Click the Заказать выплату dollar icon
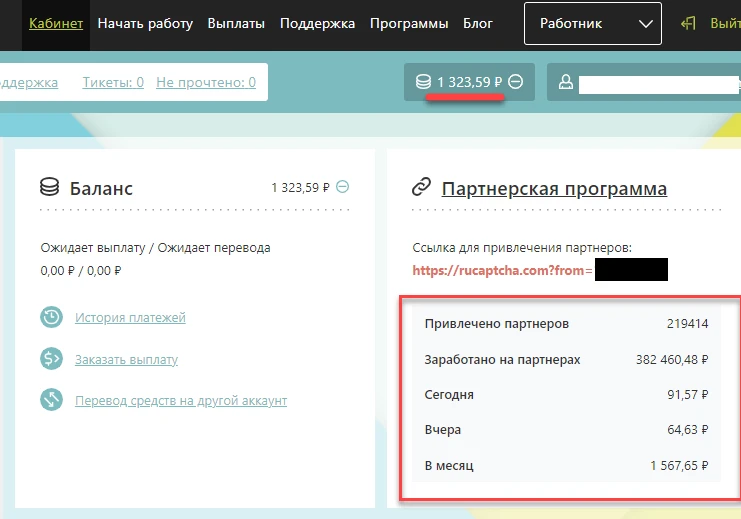Image resolution: width=741 pixels, height=519 pixels. (52, 359)
